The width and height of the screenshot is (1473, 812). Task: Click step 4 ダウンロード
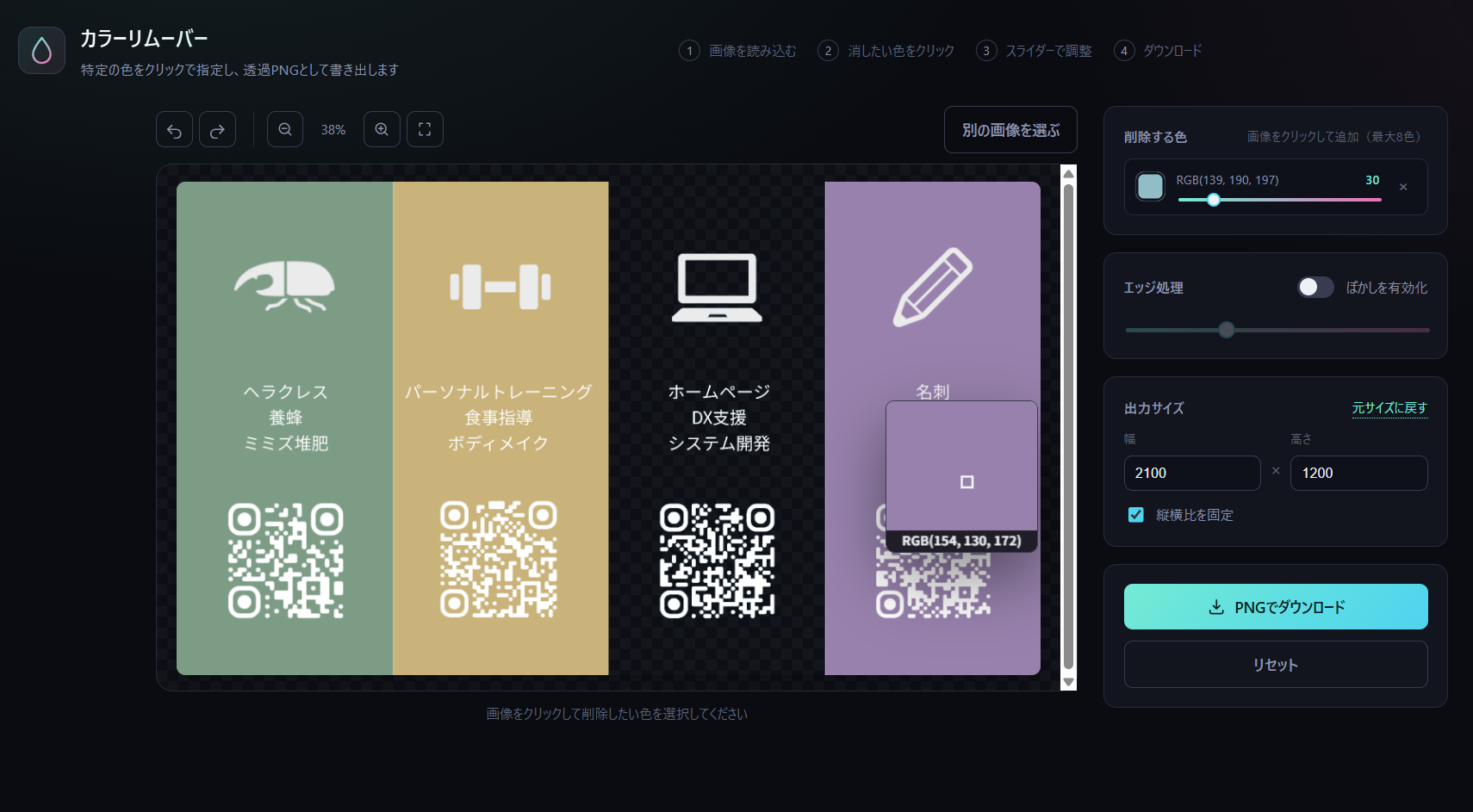click(1158, 51)
